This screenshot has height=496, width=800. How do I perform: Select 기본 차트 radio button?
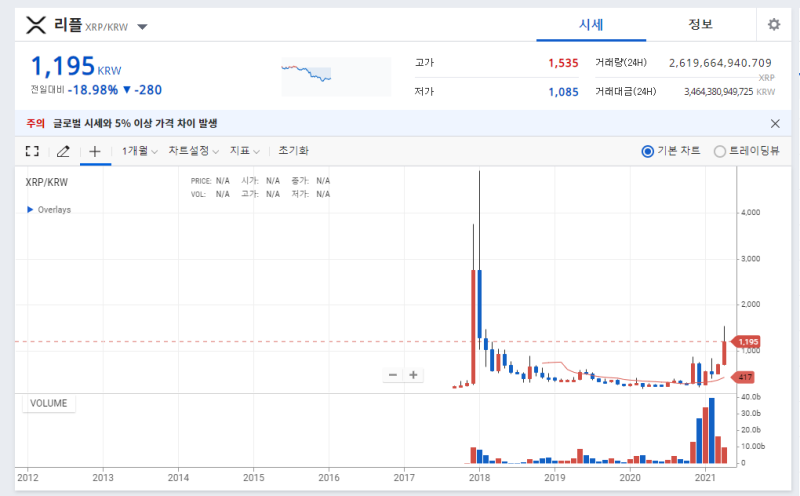[647, 151]
